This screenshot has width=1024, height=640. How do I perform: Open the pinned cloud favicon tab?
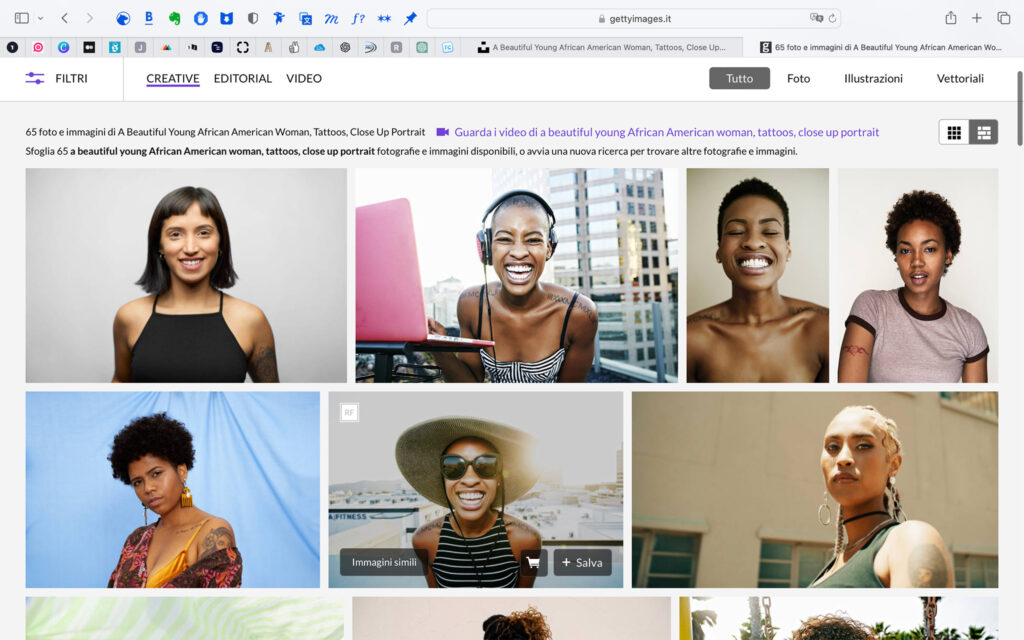(319, 47)
